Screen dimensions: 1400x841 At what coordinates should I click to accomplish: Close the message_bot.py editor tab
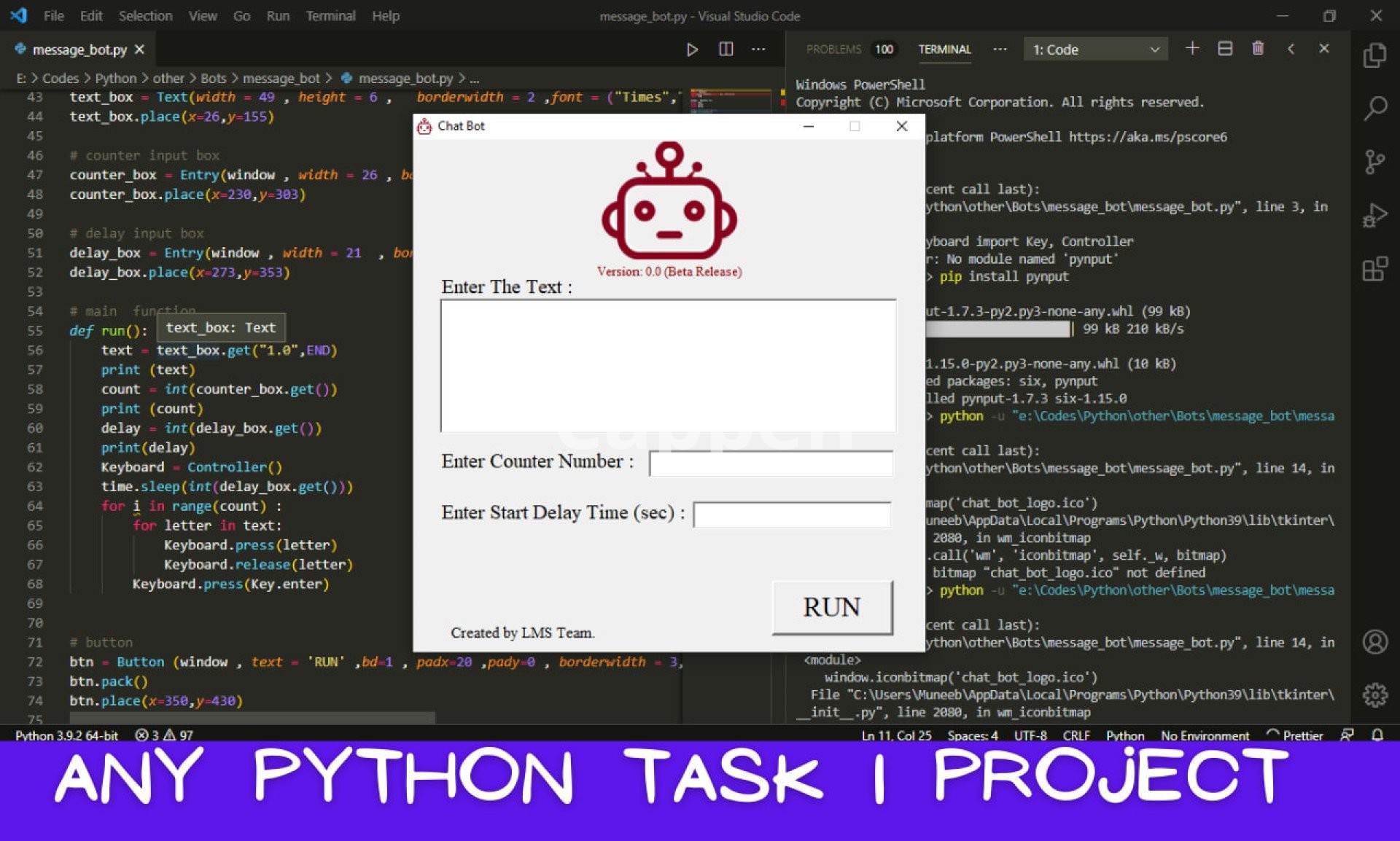[x=139, y=50]
